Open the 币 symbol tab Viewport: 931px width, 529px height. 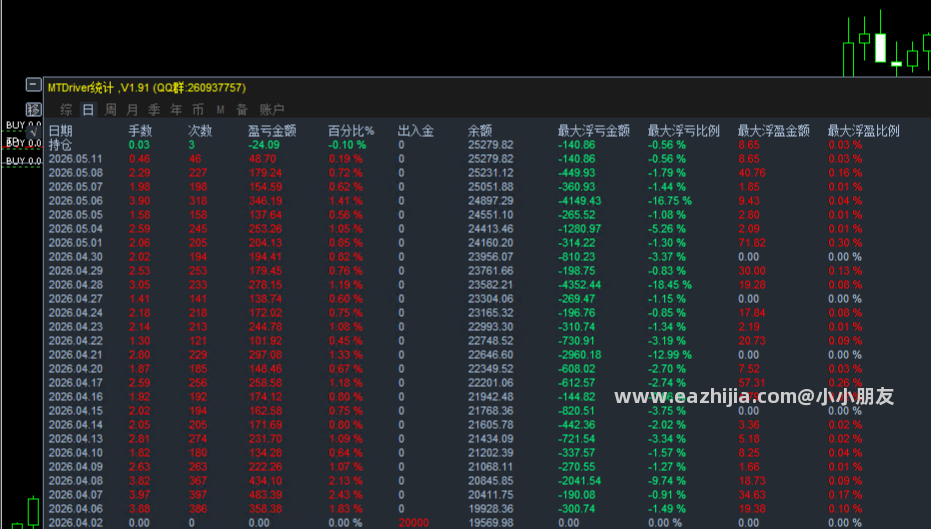(198, 110)
